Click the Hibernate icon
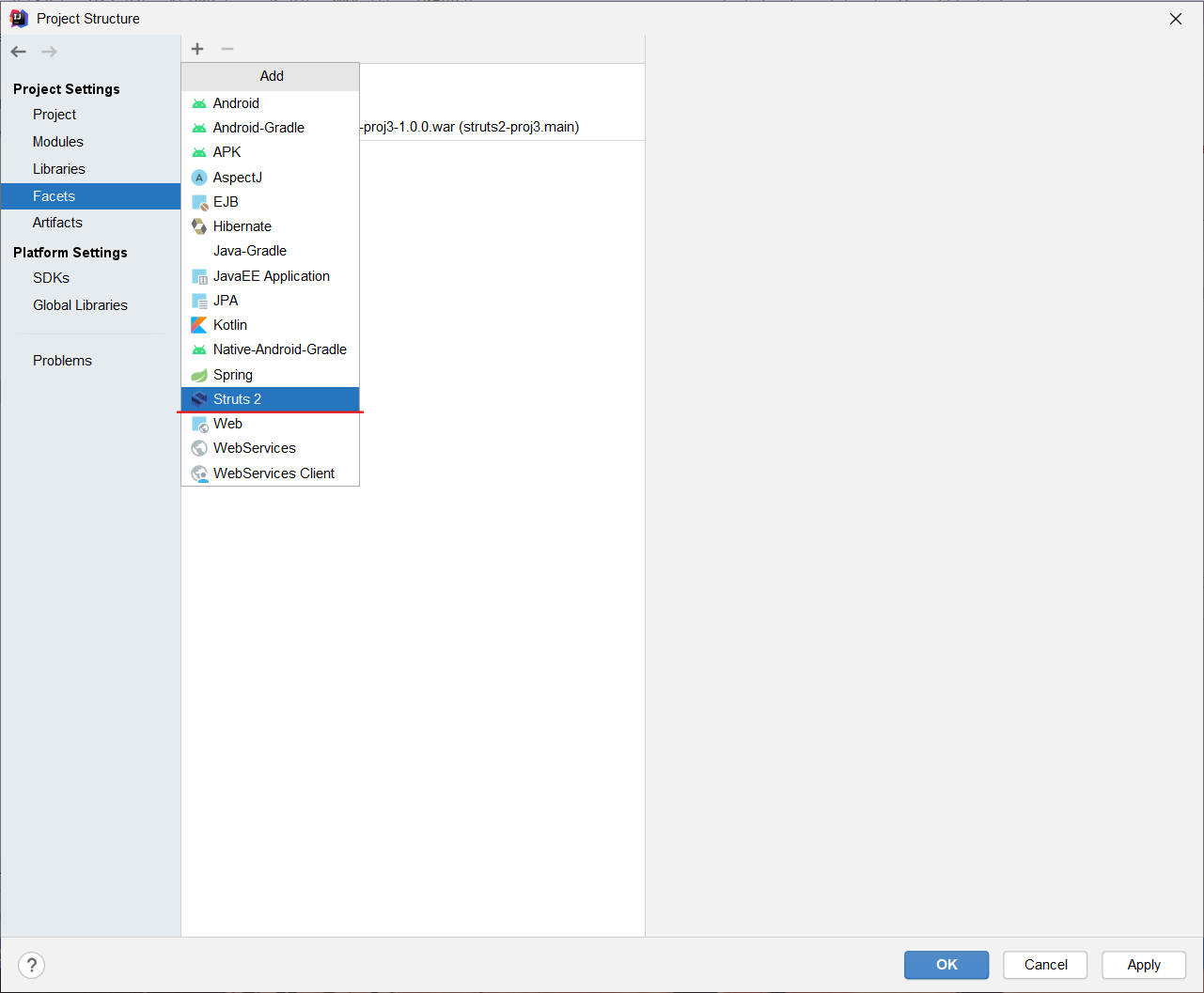 (x=199, y=226)
